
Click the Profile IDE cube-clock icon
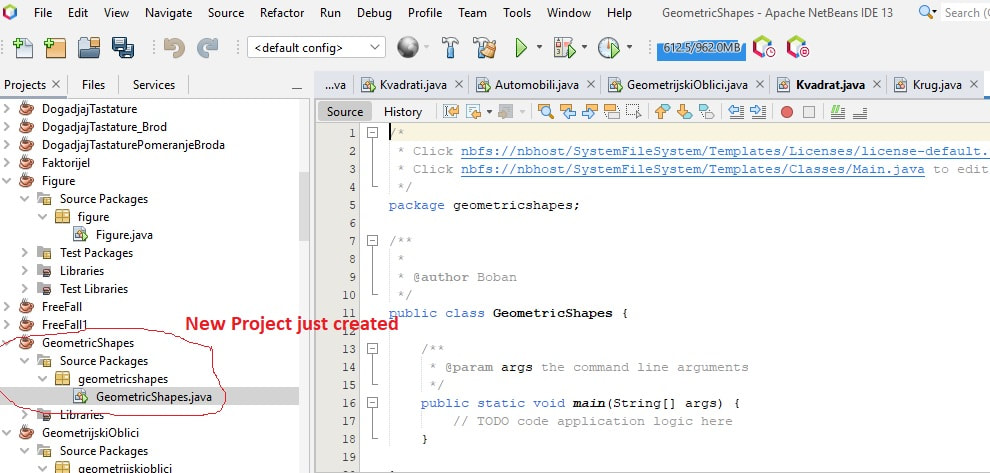[x=764, y=47]
